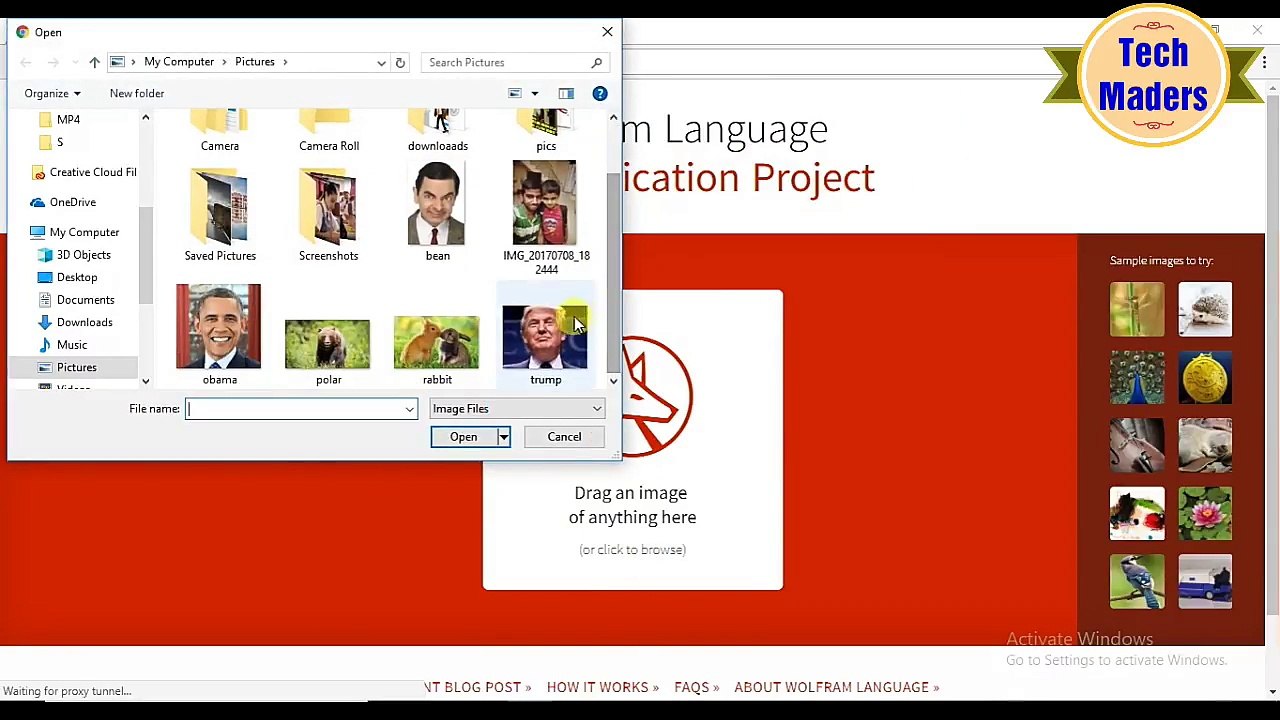This screenshot has width=1280, height=720.
Task: Open the Image Files type dropdown
Action: point(517,409)
